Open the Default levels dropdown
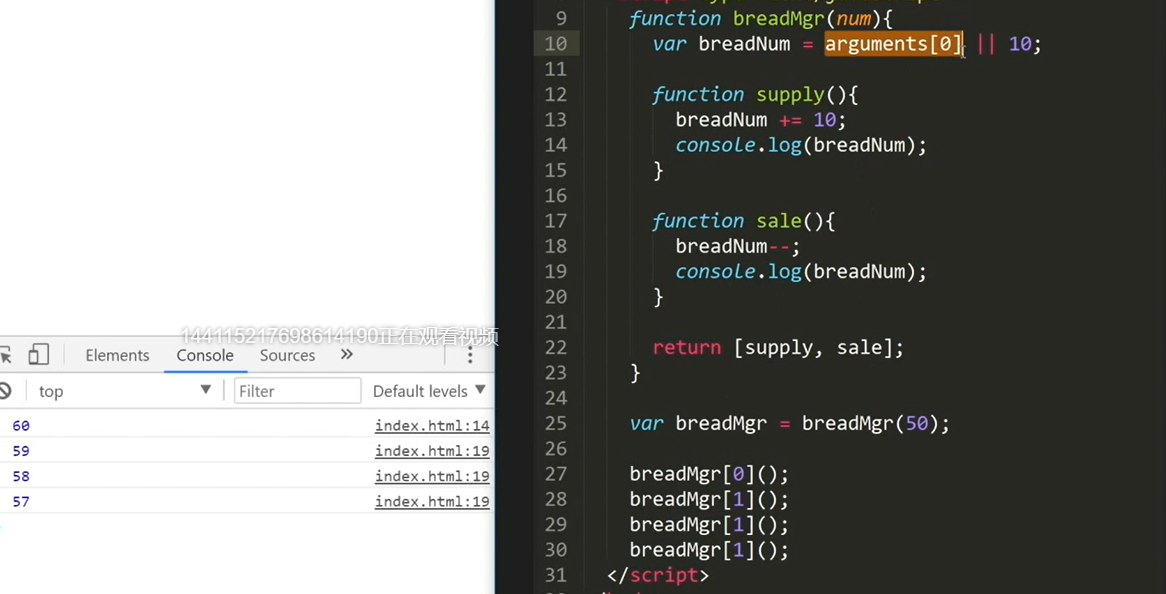Screen dimensions: 1166x594 429,391
